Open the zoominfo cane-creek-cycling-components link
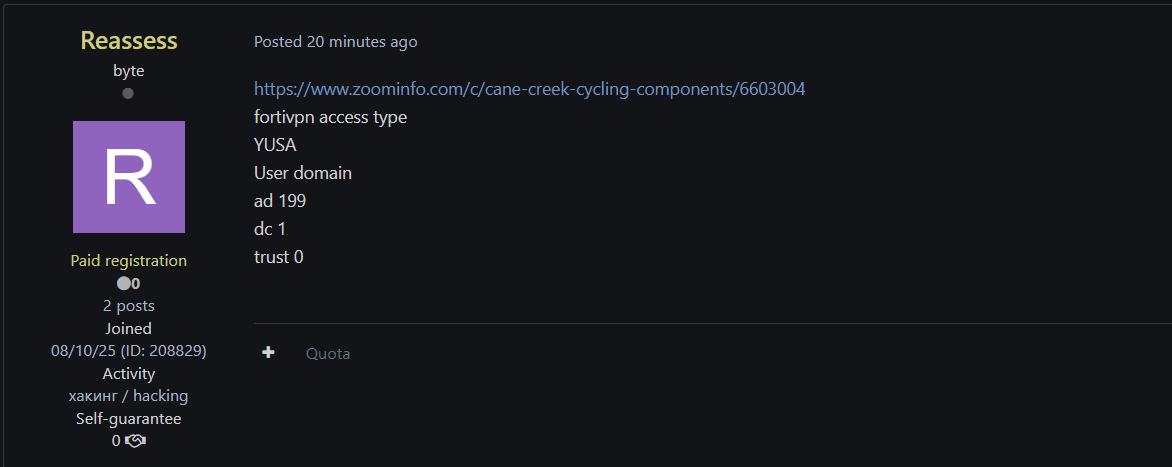The image size is (1172, 467). (x=529, y=89)
